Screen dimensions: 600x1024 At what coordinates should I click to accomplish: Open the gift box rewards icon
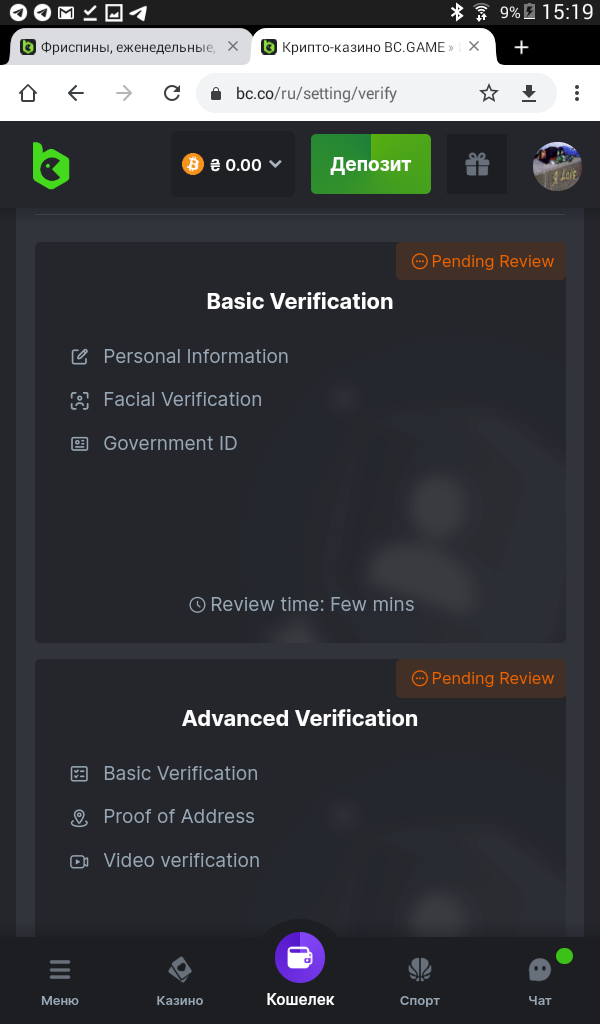coord(477,165)
